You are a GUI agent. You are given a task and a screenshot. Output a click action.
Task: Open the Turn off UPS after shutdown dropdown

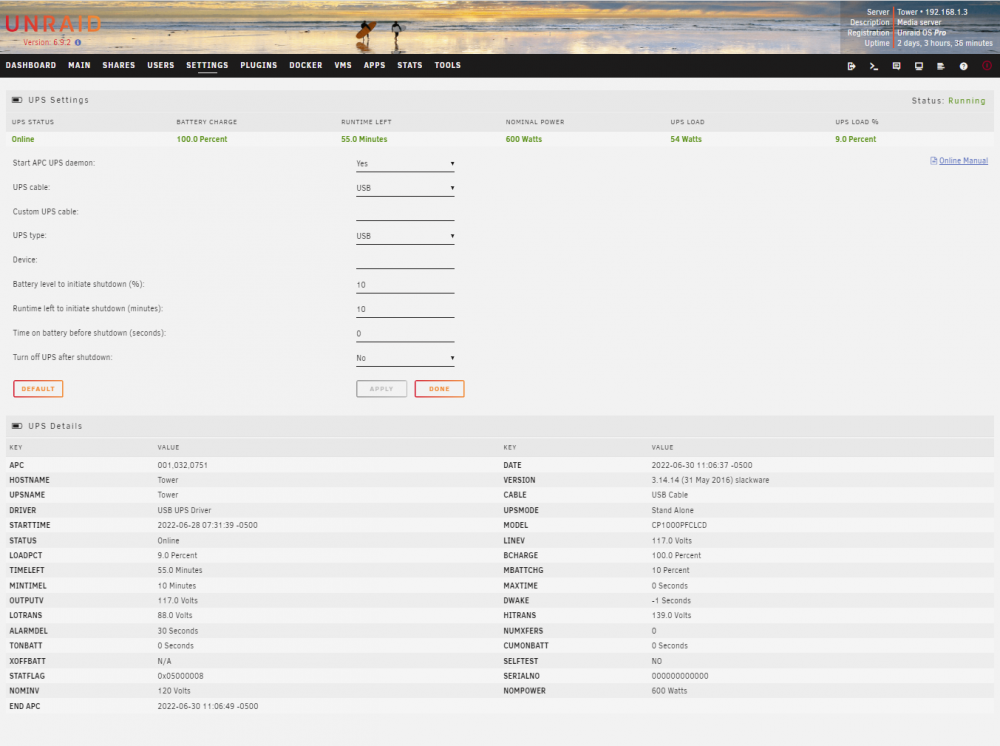pos(405,358)
